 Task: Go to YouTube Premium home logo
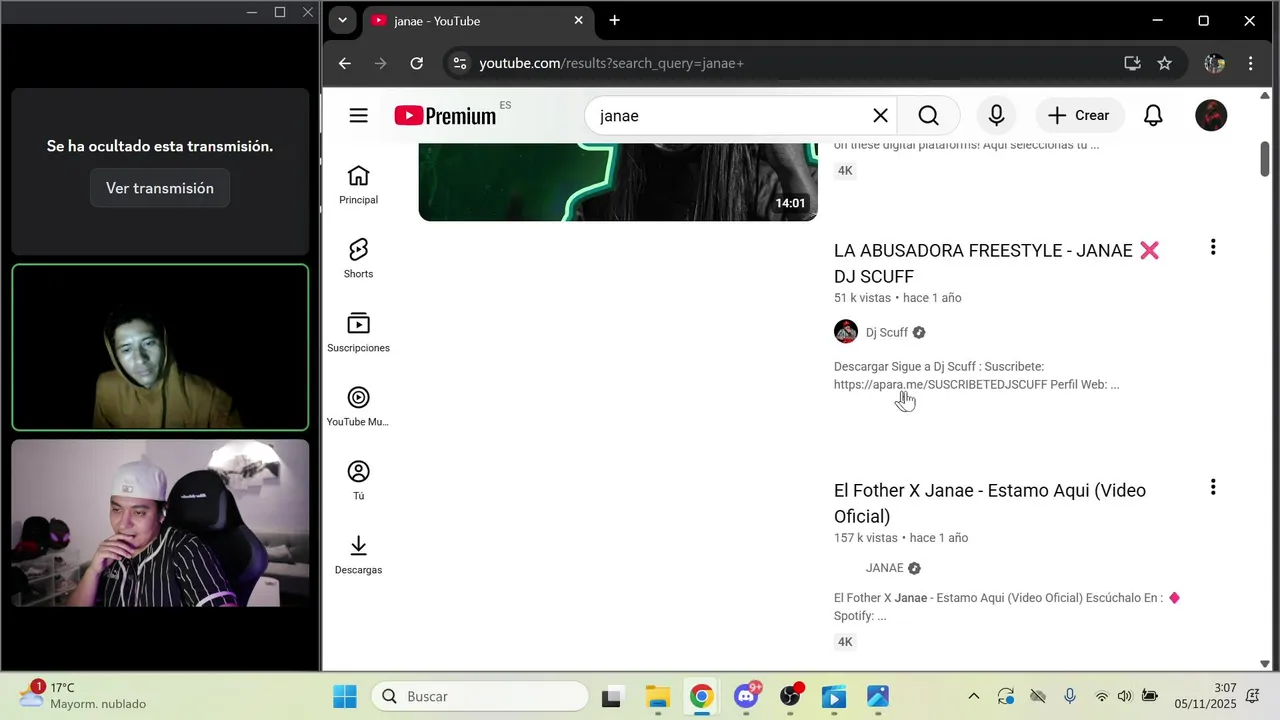click(x=445, y=116)
